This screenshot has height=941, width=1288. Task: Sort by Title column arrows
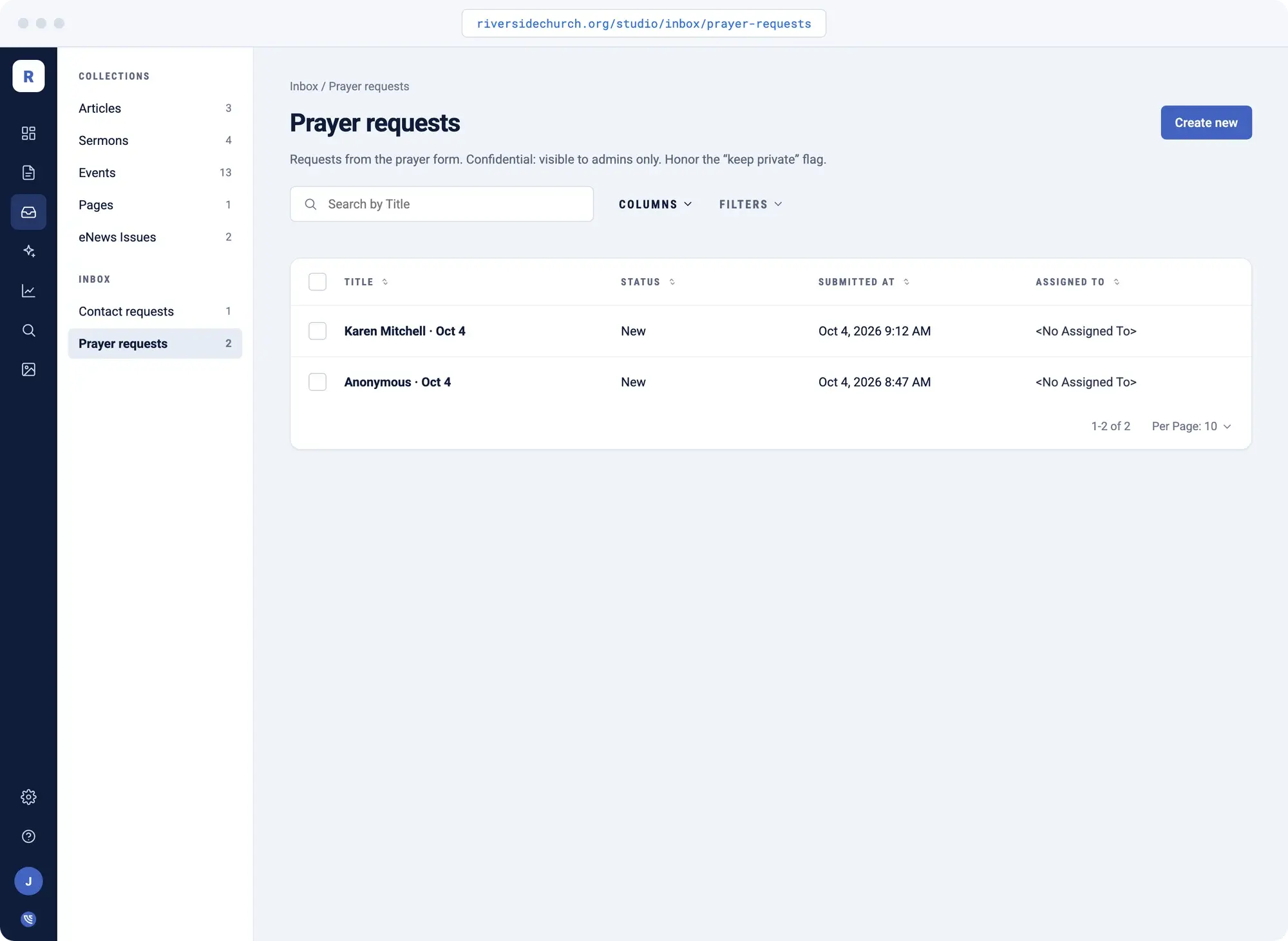(x=385, y=282)
